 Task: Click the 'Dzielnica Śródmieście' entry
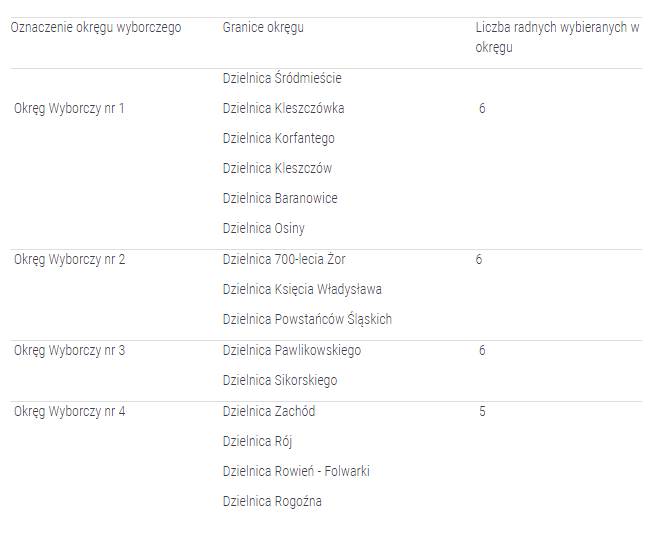click(282, 78)
